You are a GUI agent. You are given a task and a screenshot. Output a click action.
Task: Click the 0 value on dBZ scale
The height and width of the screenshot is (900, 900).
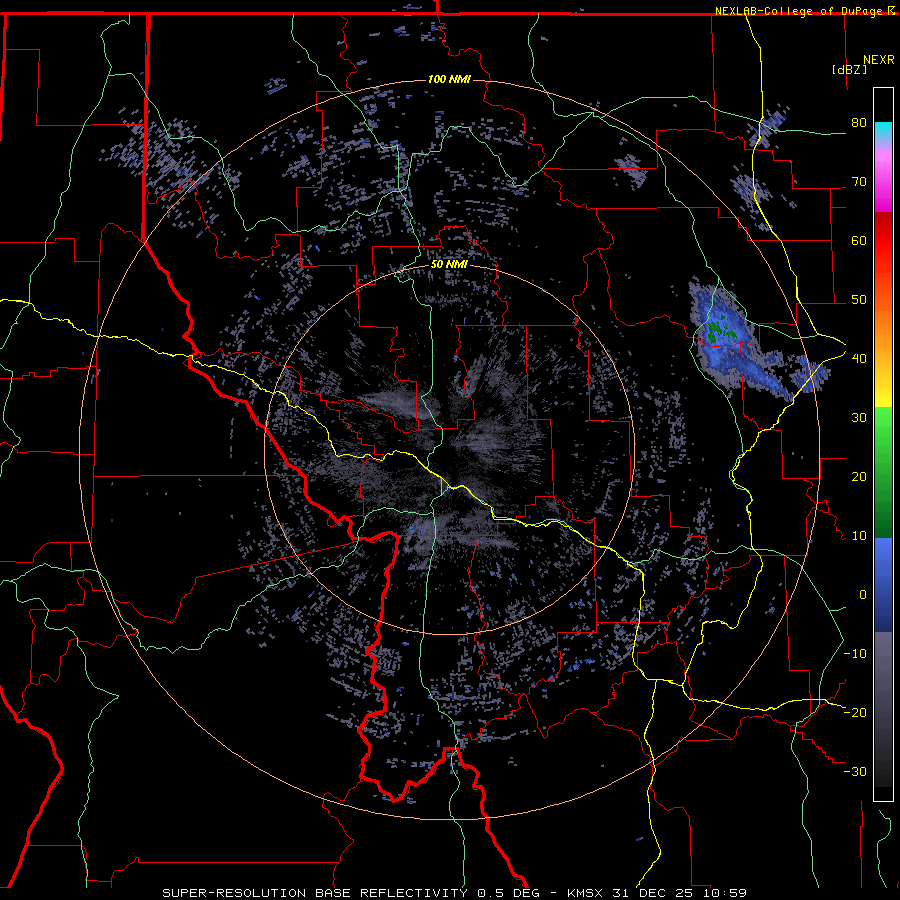click(x=863, y=595)
